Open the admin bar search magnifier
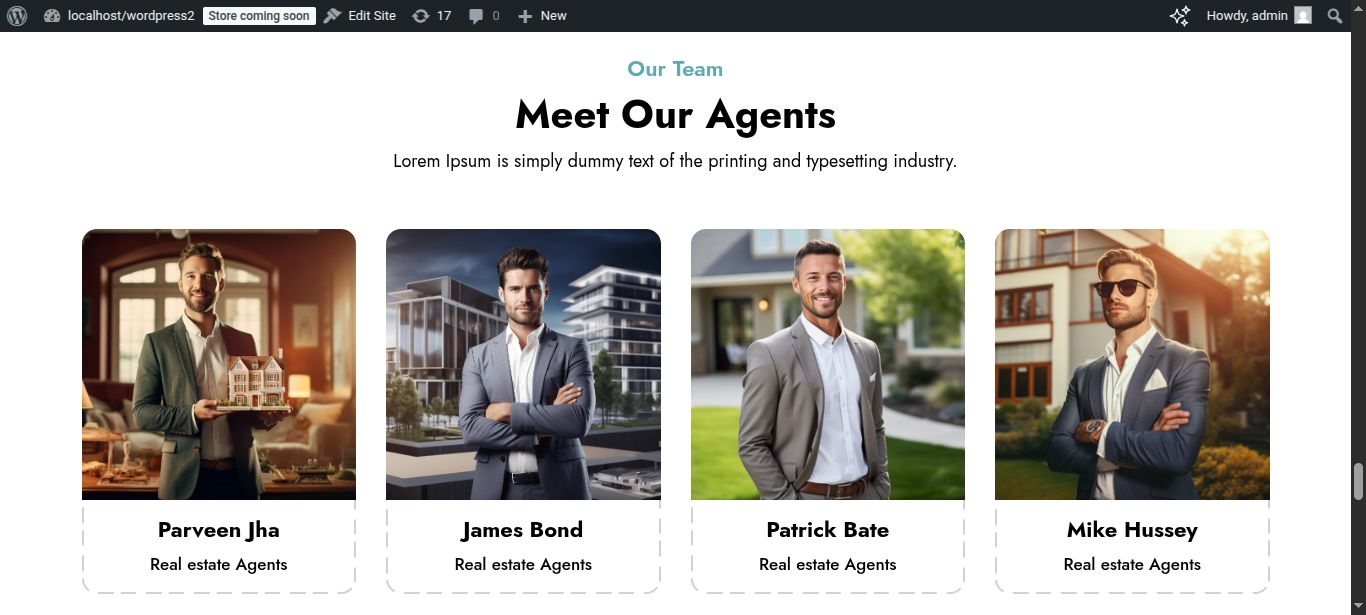This screenshot has height=615, width=1366. coord(1334,16)
